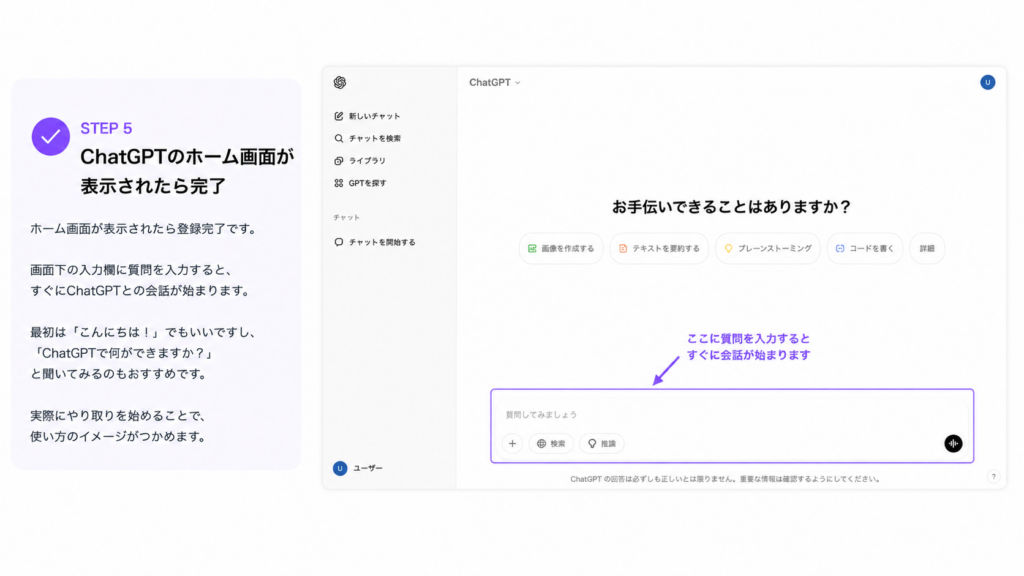Choose the コードを書く suggestion chip
1024x576 pixels.
(x=865, y=249)
